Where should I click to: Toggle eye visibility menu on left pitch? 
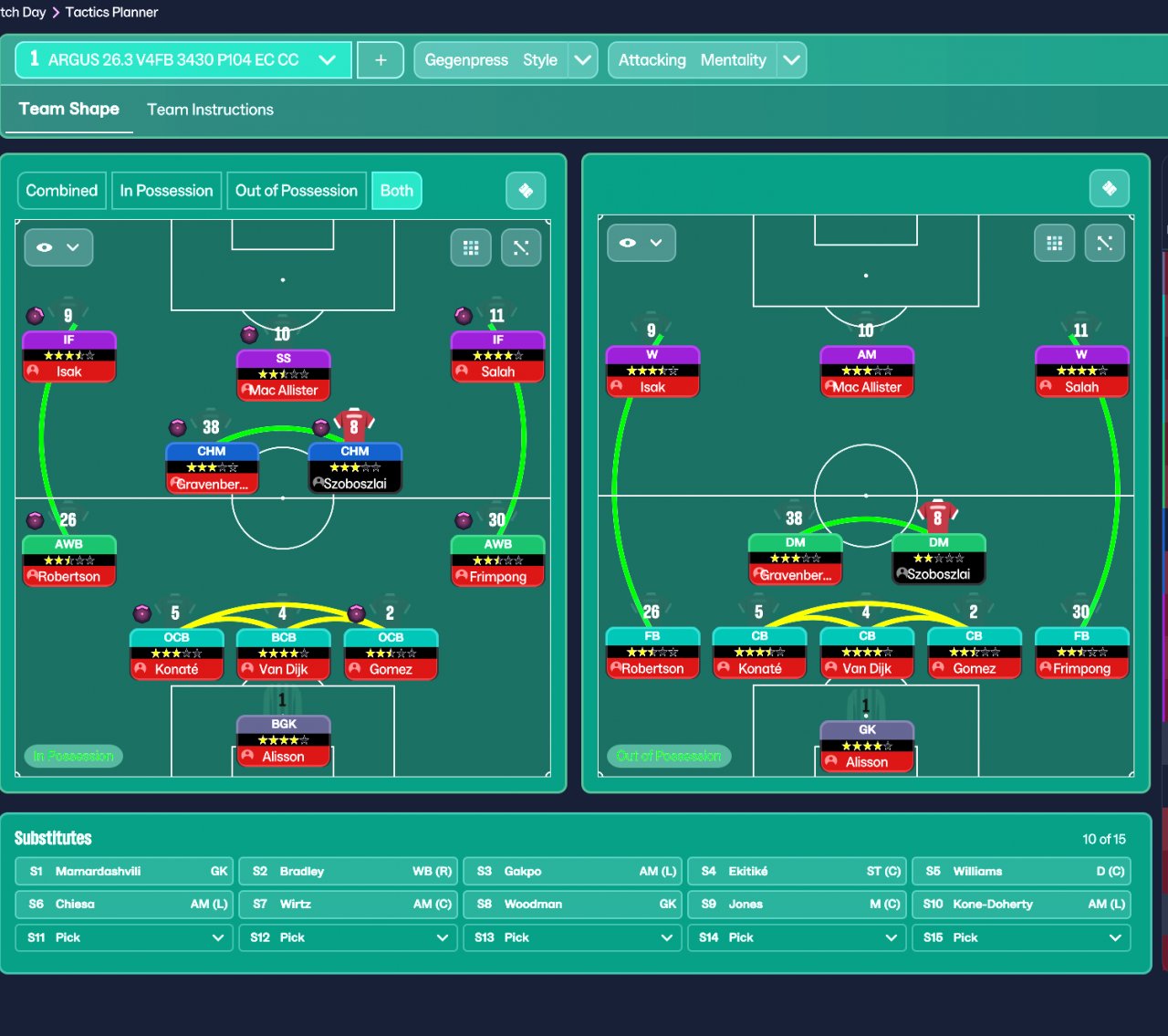pyautogui.click(x=58, y=247)
